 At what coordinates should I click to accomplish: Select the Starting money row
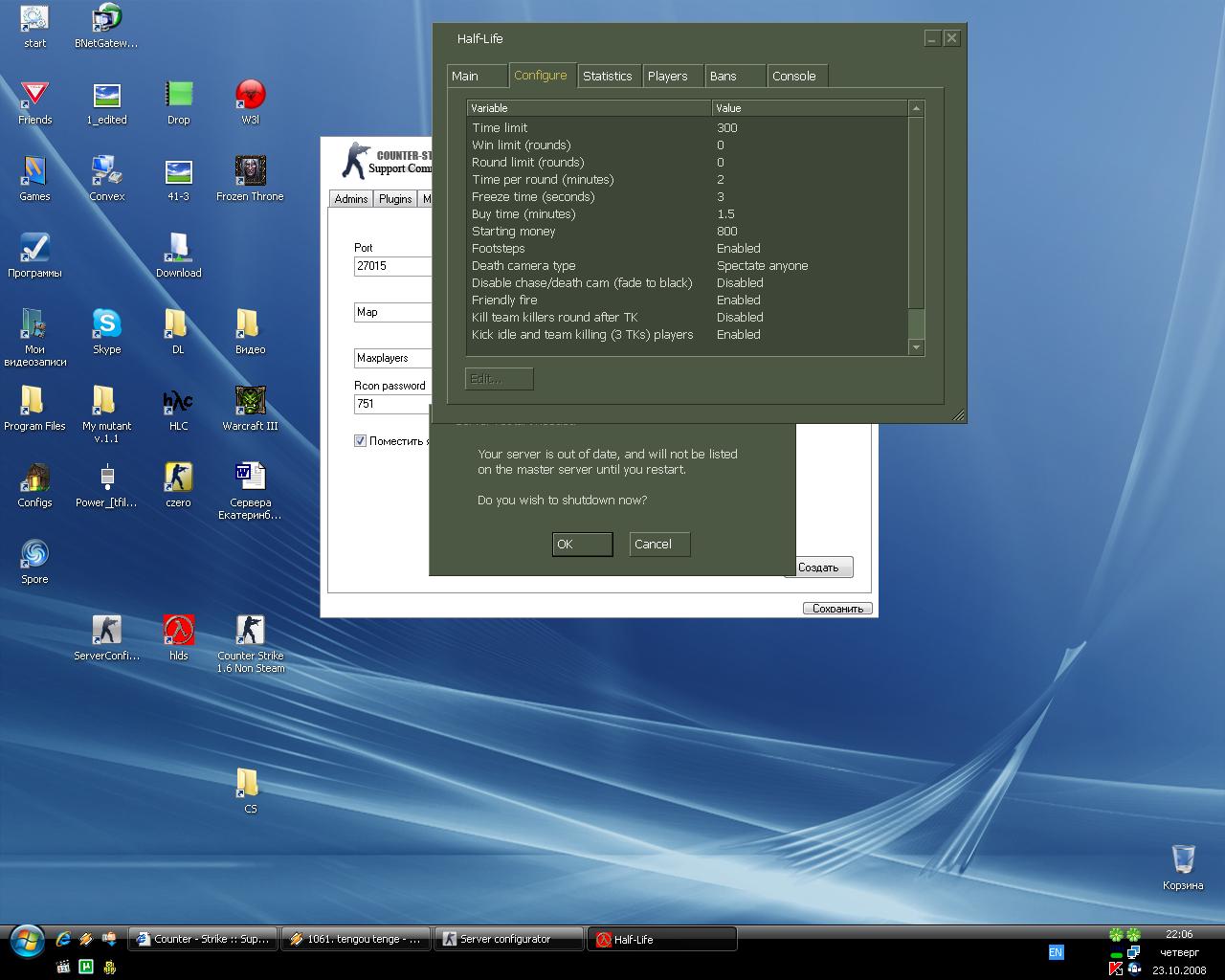pos(687,232)
